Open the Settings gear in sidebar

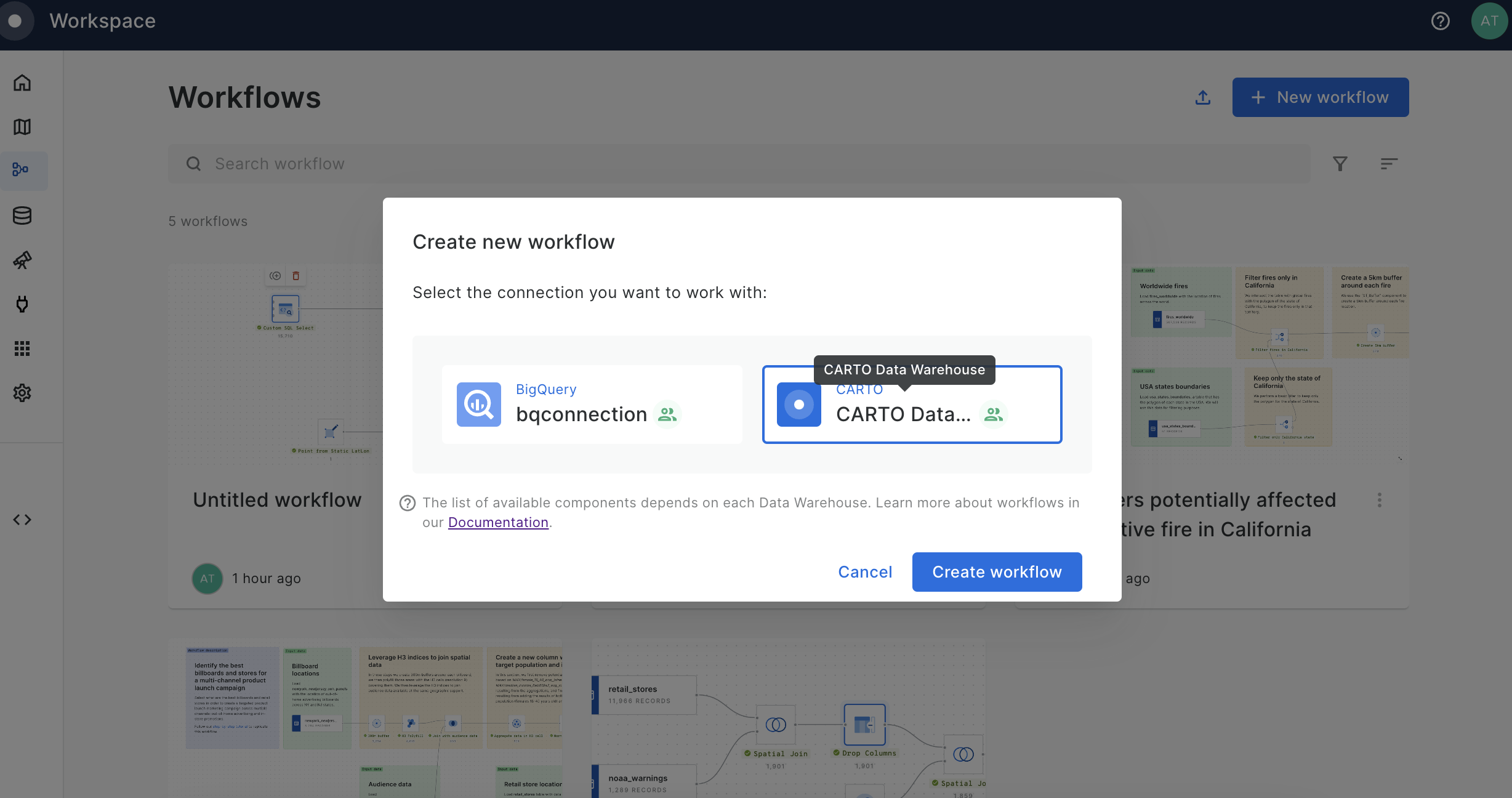(22, 393)
